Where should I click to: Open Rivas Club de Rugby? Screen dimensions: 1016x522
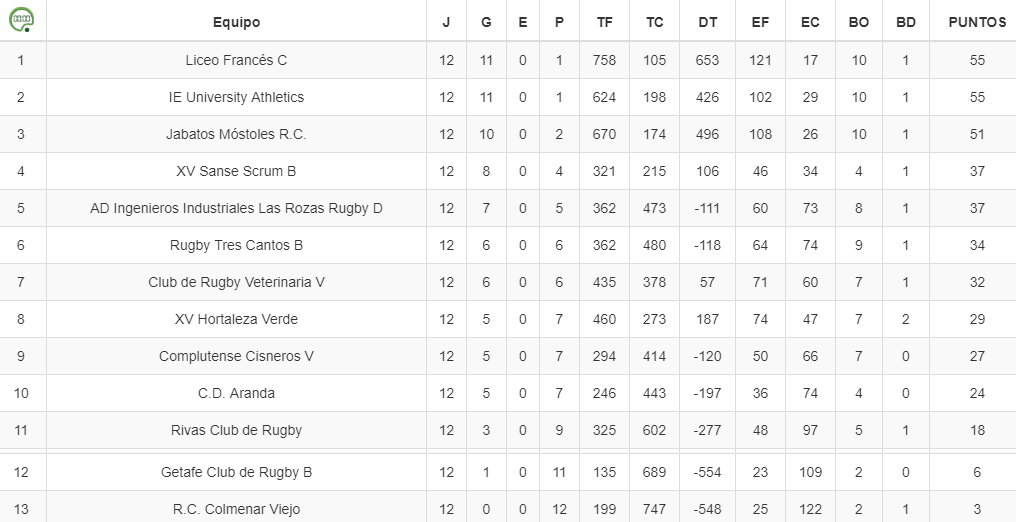click(x=237, y=430)
